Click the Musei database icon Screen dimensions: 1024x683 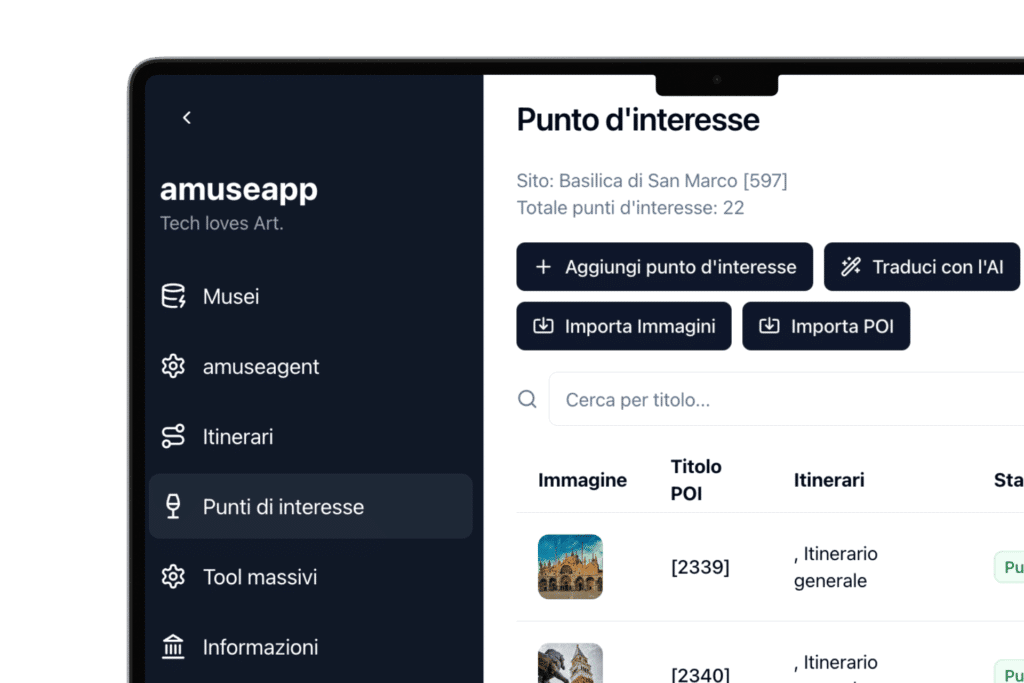click(173, 296)
